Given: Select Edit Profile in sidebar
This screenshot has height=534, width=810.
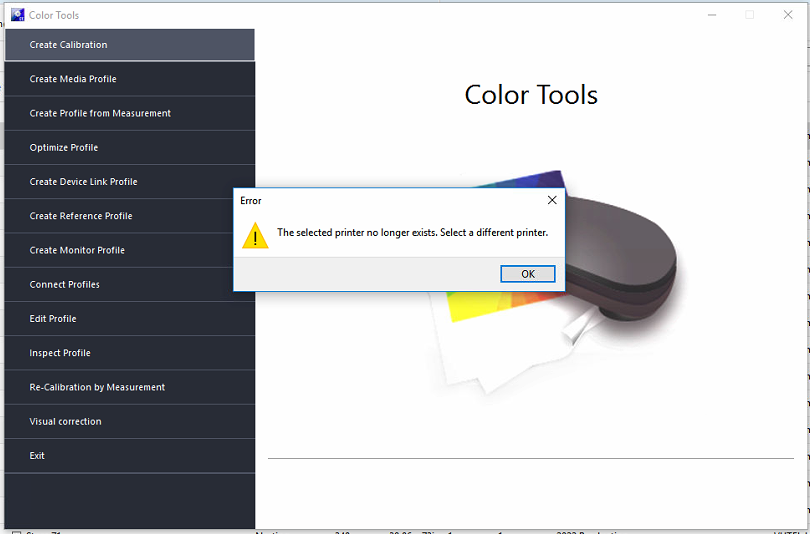Looking at the screenshot, I should (130, 319).
